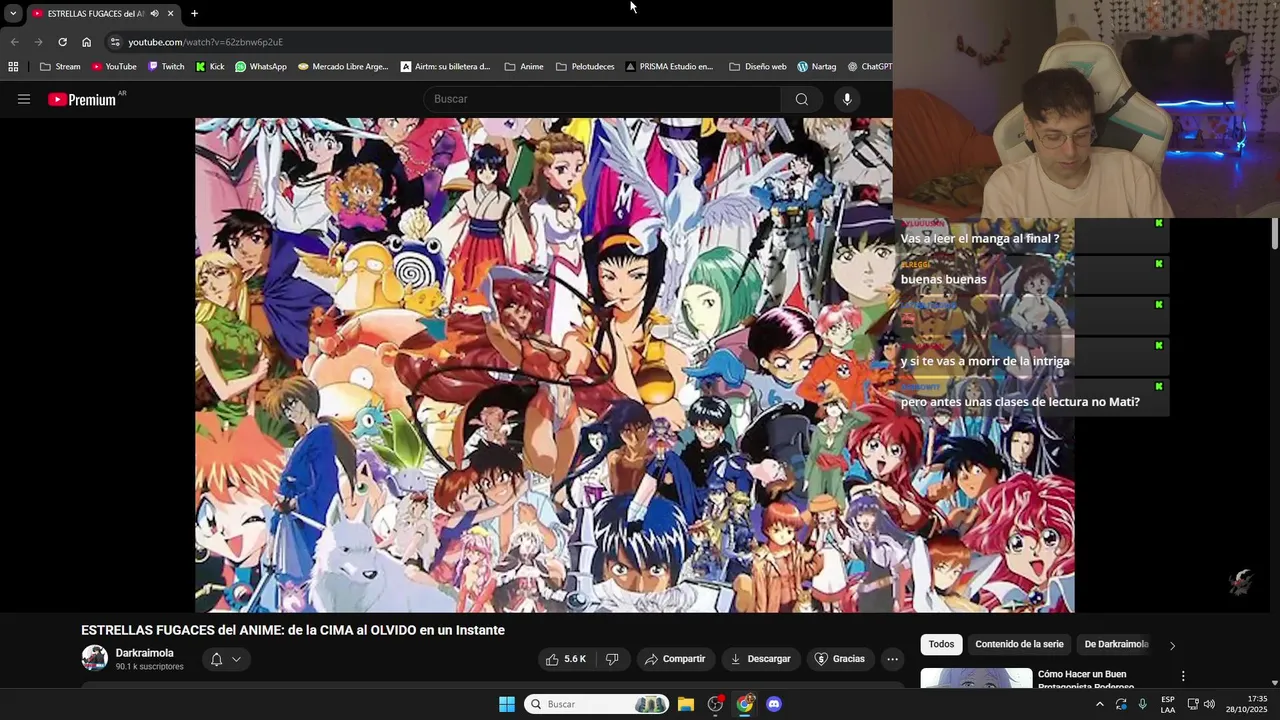This screenshot has height=720, width=1280.
Task: Click the Windows taskbar Buscar search box
Action: coord(597,704)
